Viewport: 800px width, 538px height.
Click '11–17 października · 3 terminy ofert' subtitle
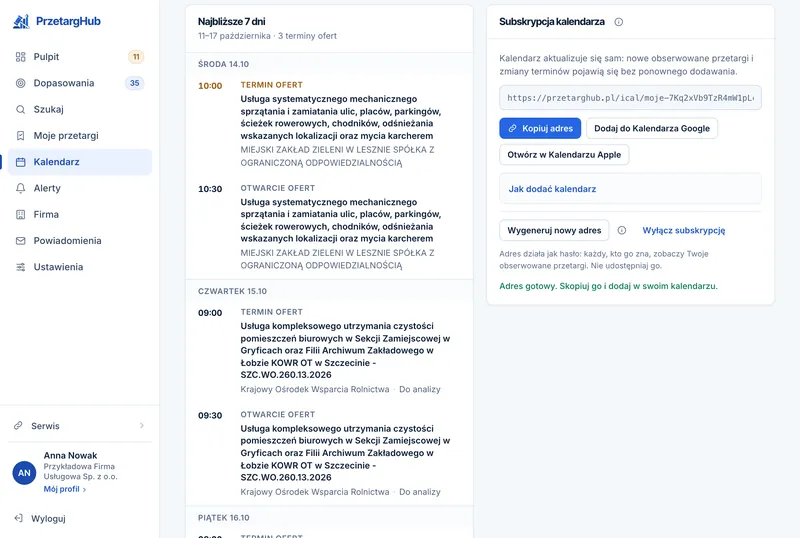[x=267, y=36]
